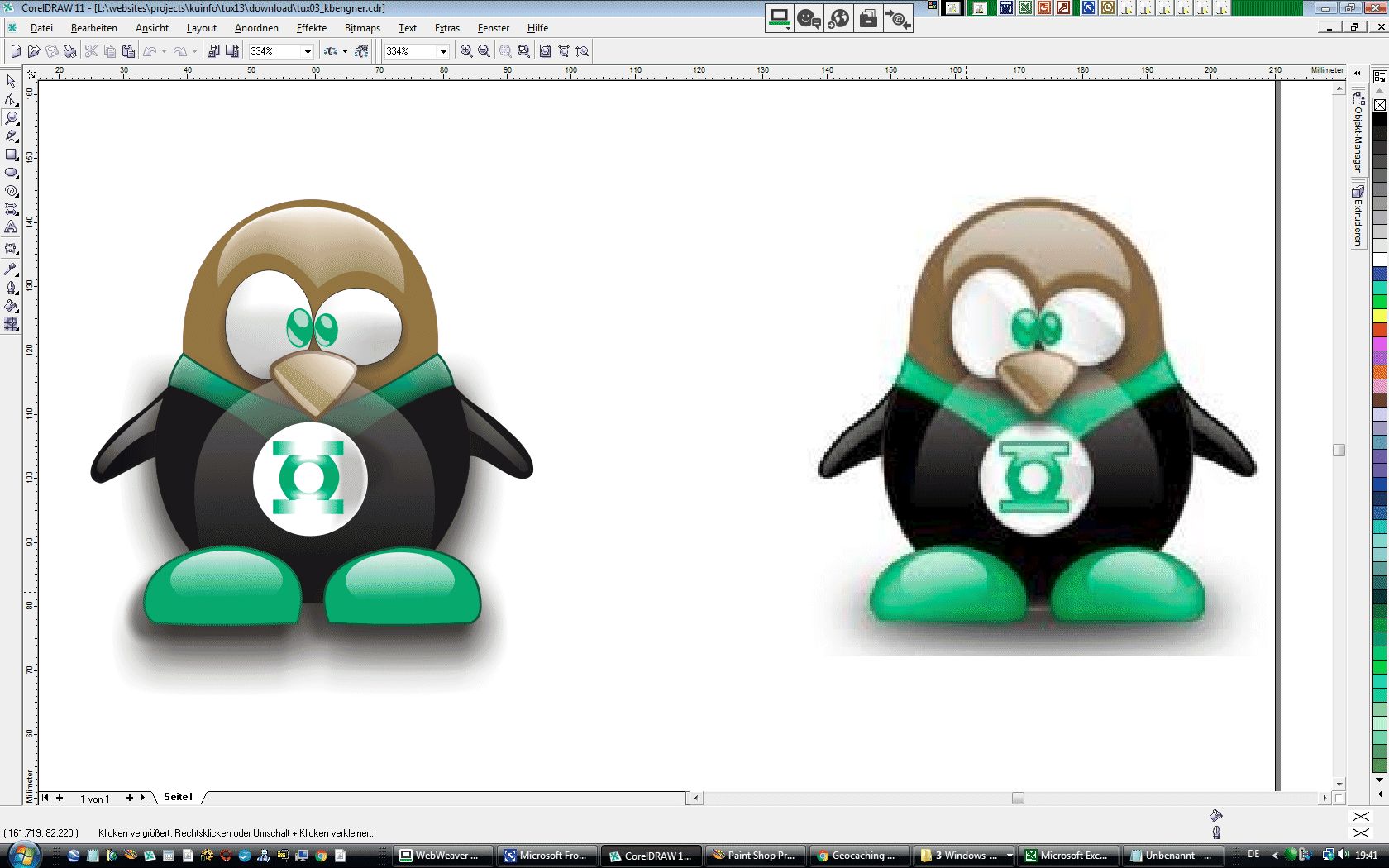Select the Rectangle tool
This screenshot has width=1389, height=868.
pos(11,155)
